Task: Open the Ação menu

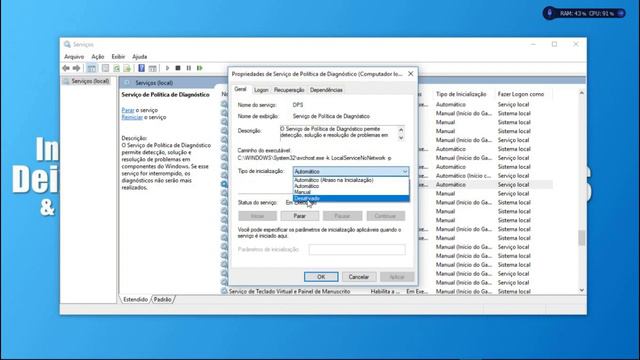Action: [98, 57]
